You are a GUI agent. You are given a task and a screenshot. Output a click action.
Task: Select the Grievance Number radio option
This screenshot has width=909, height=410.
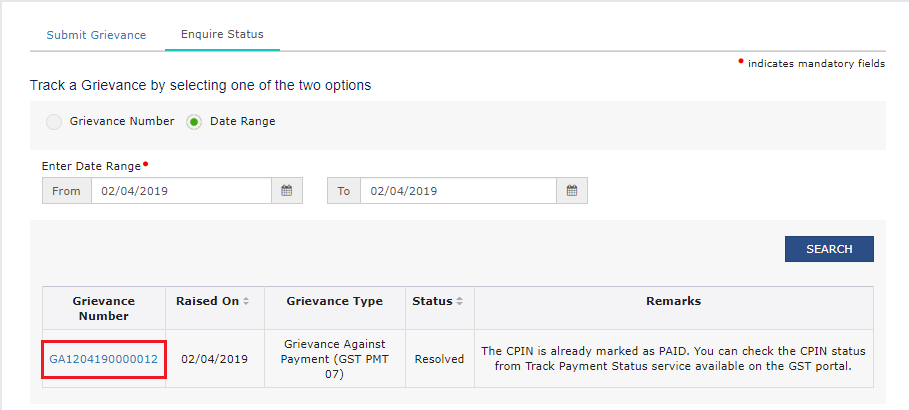[x=54, y=122]
